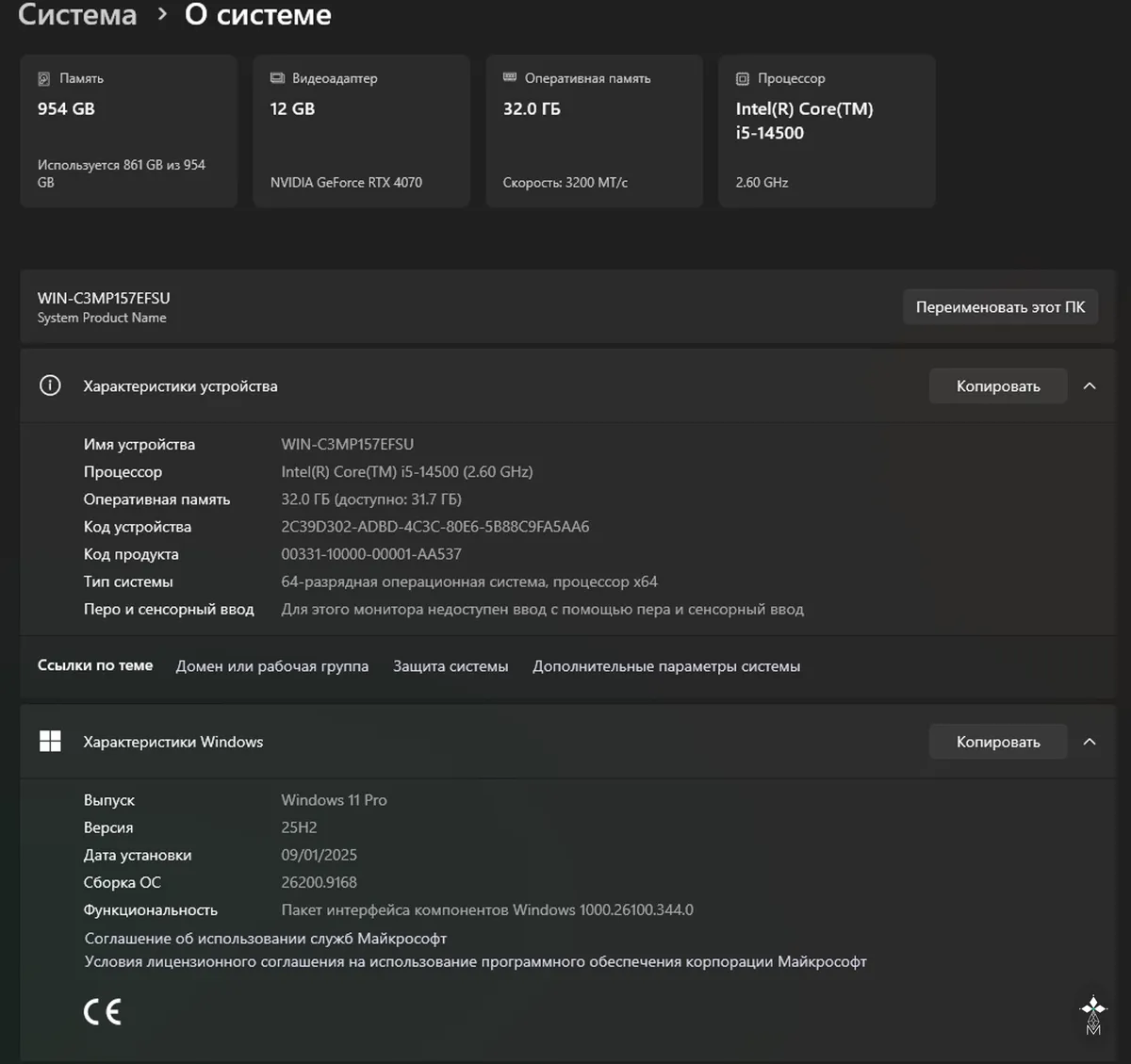Select the pen and touch unavailable text

pos(542,610)
